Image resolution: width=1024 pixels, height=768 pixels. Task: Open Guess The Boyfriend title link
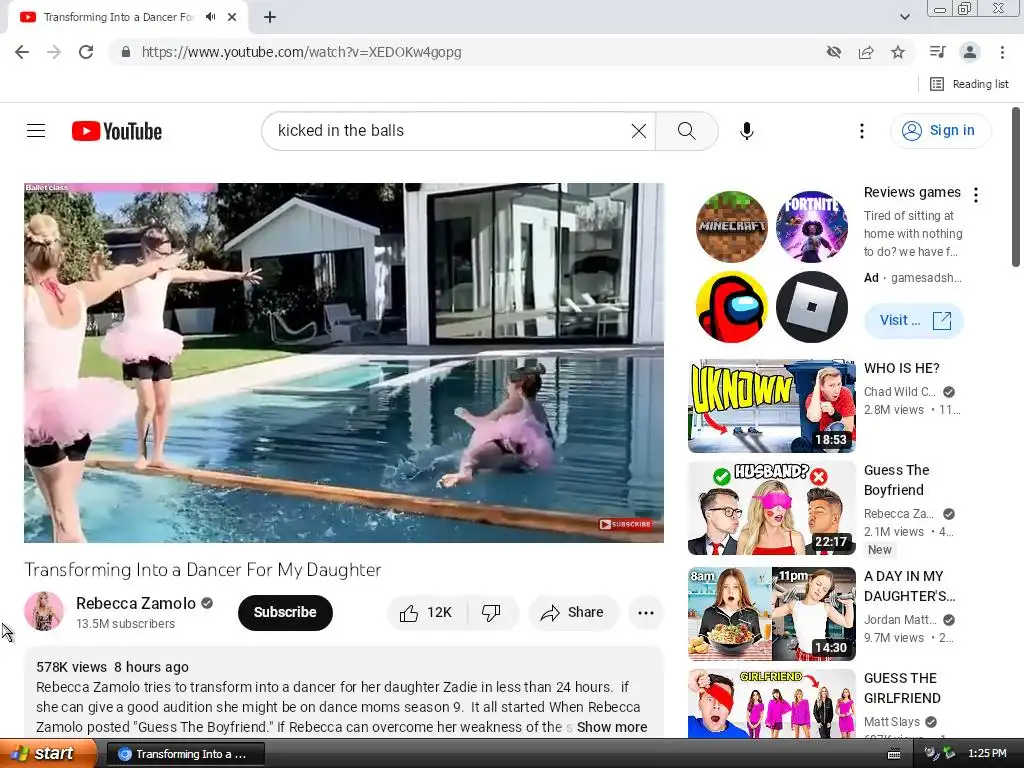(x=896, y=480)
